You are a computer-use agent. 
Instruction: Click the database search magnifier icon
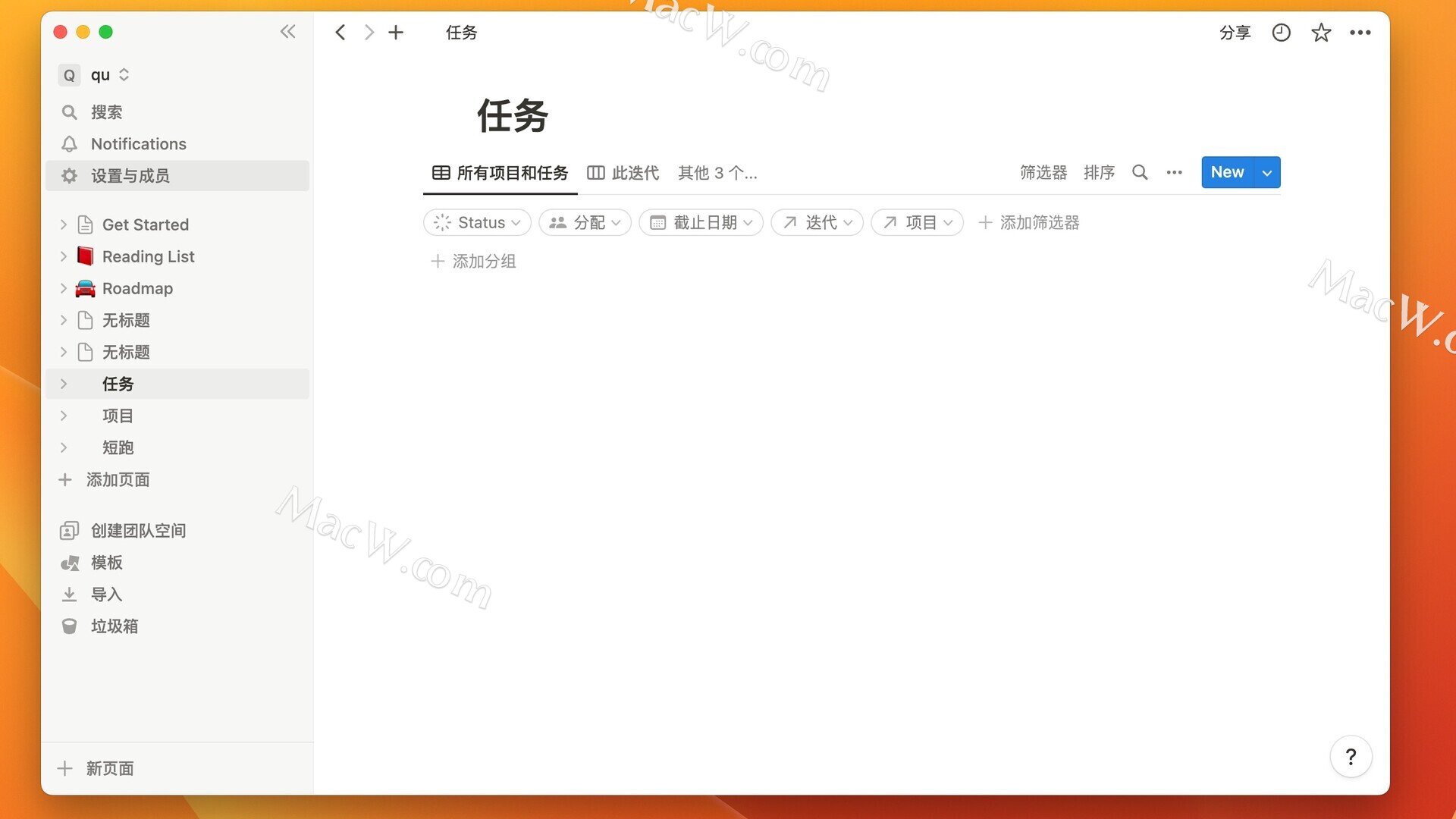click(1139, 172)
